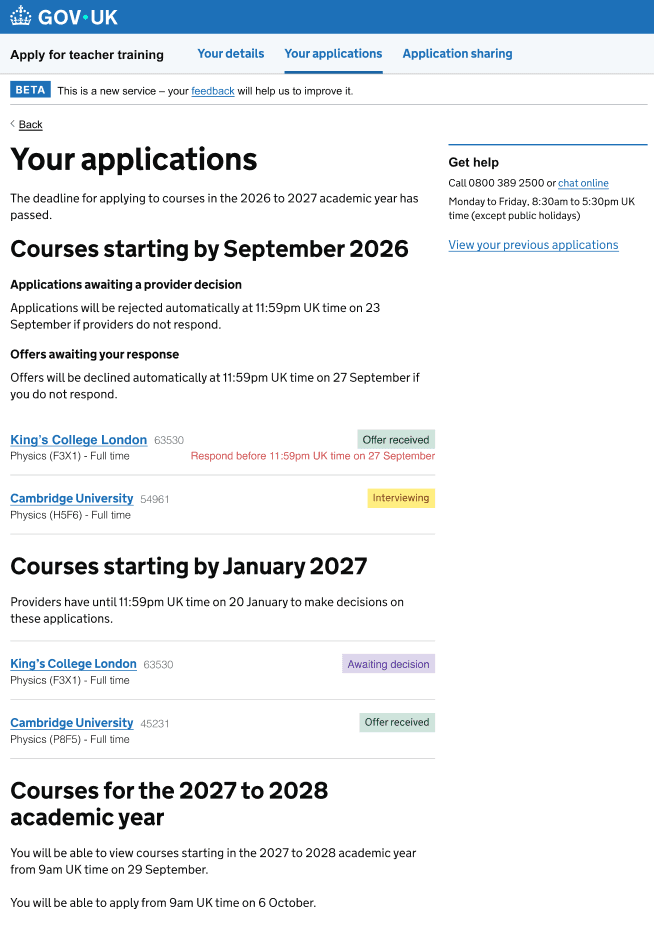Image resolution: width=654 pixels, height=925 pixels.
Task: Click the Interviewing status tag
Action: point(401,498)
